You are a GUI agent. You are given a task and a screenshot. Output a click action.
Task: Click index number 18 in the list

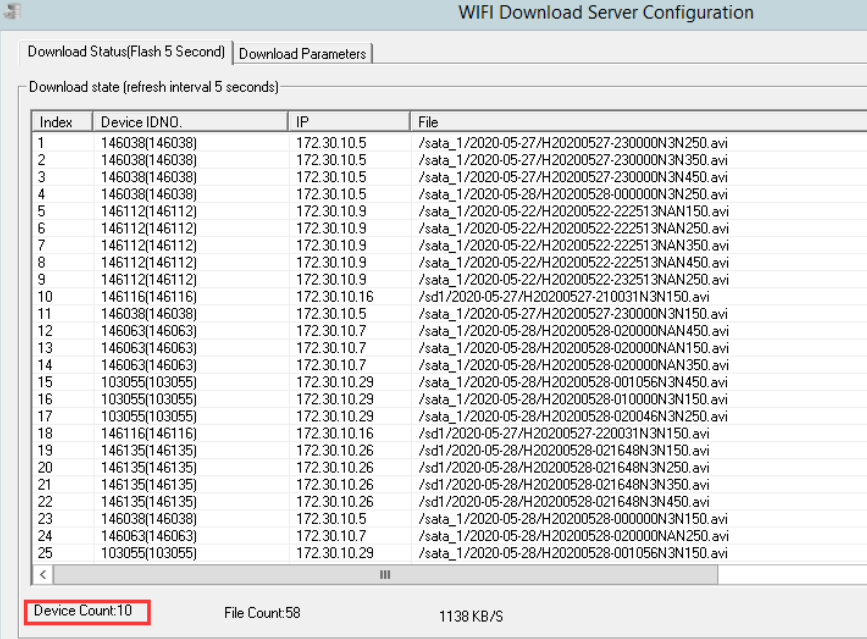pyautogui.click(x=45, y=433)
